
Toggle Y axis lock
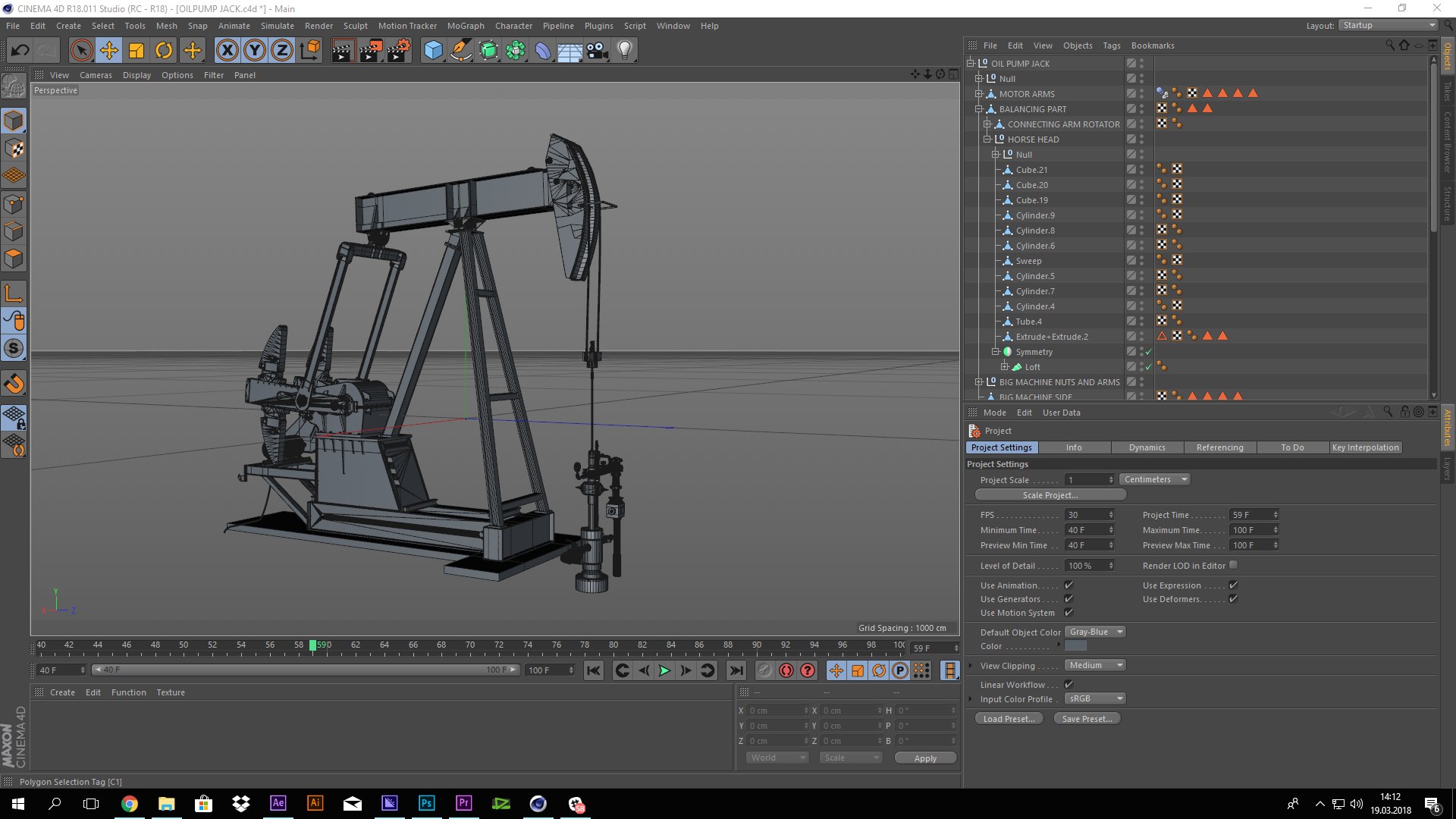pos(255,51)
